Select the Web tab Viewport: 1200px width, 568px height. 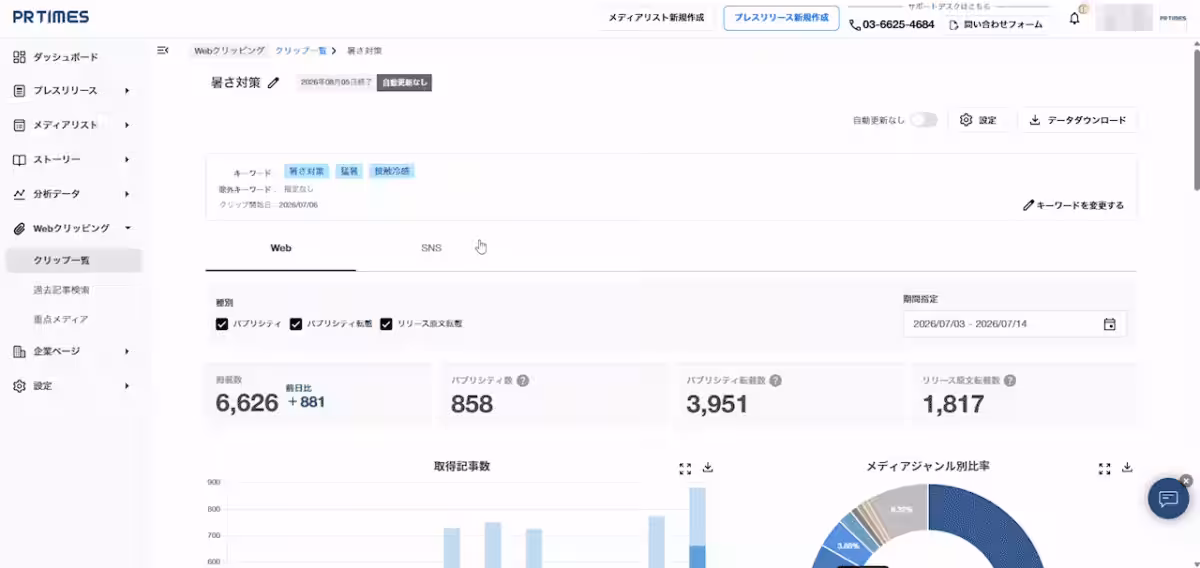[x=281, y=248]
